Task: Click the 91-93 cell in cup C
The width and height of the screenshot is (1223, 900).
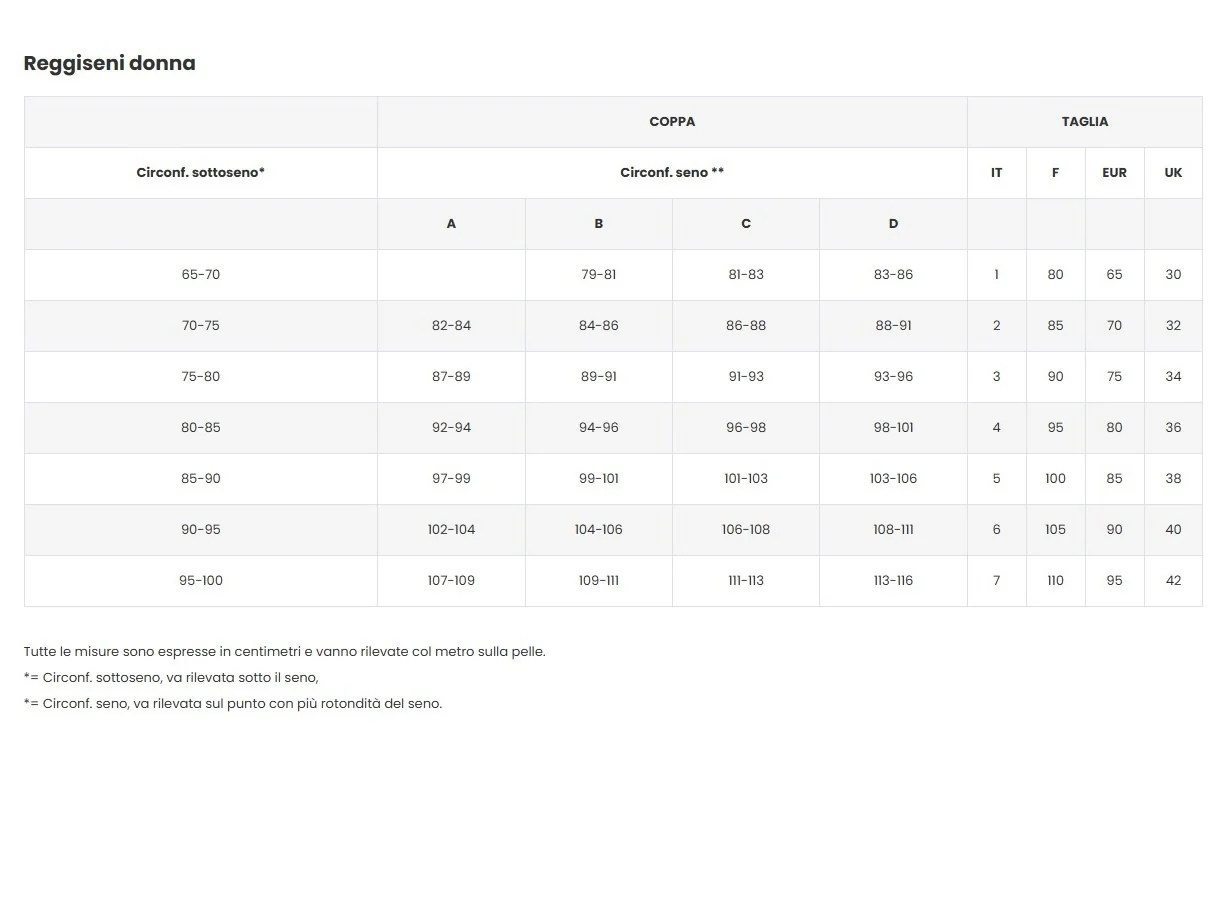Action: 746,377
